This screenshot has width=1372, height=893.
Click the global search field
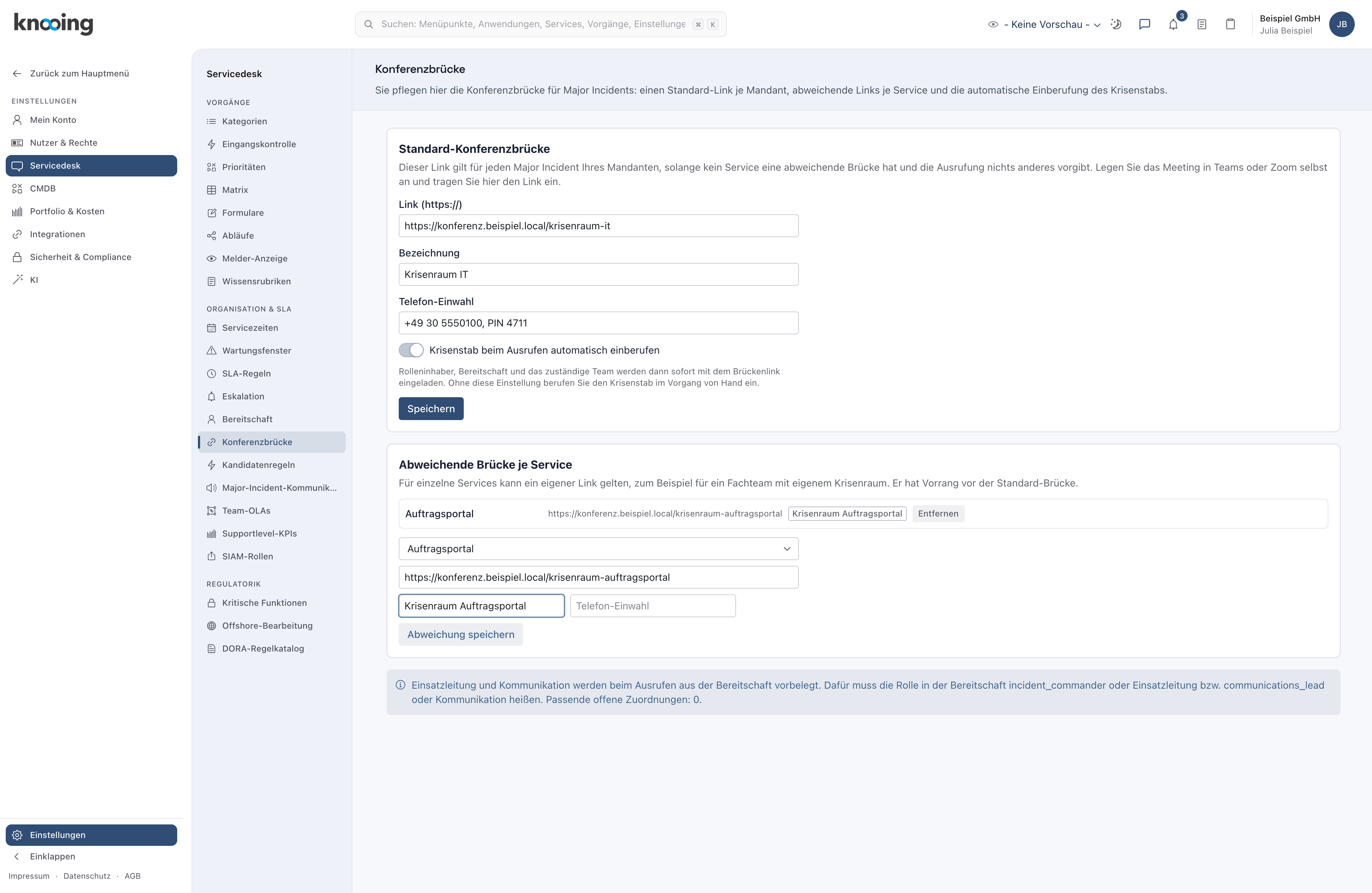(x=540, y=24)
